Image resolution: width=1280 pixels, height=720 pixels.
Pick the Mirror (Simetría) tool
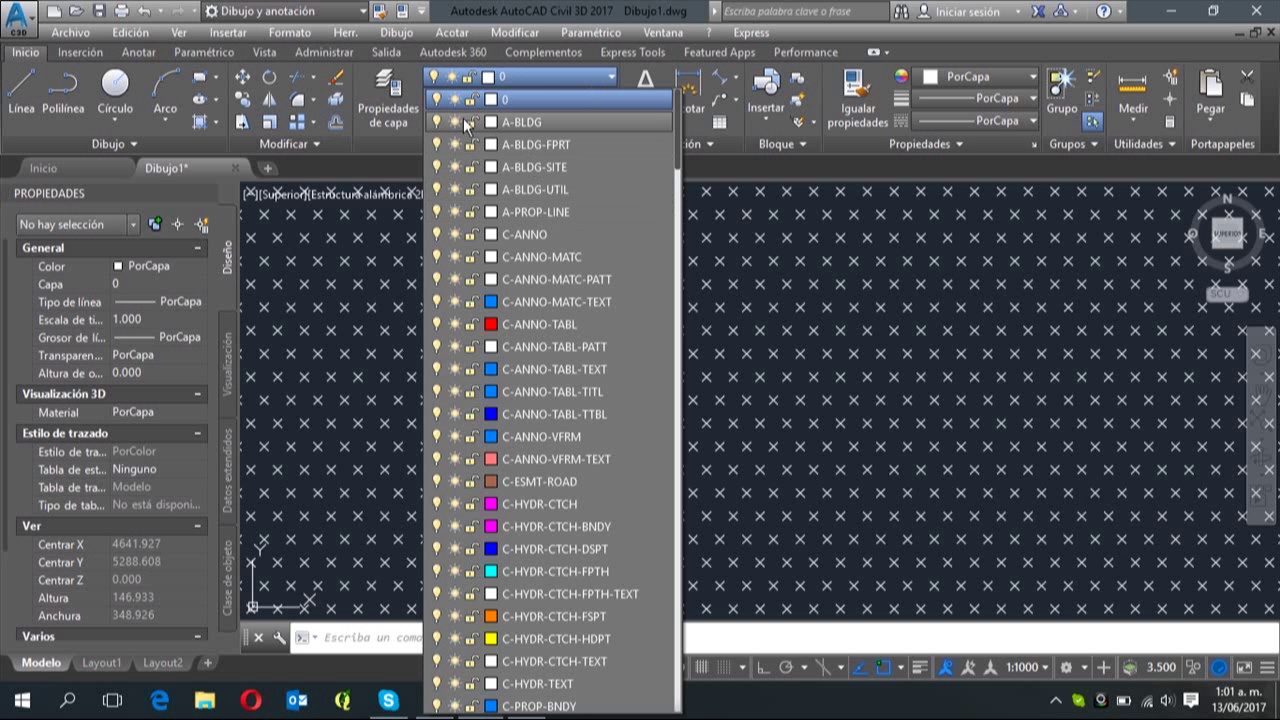click(x=269, y=99)
